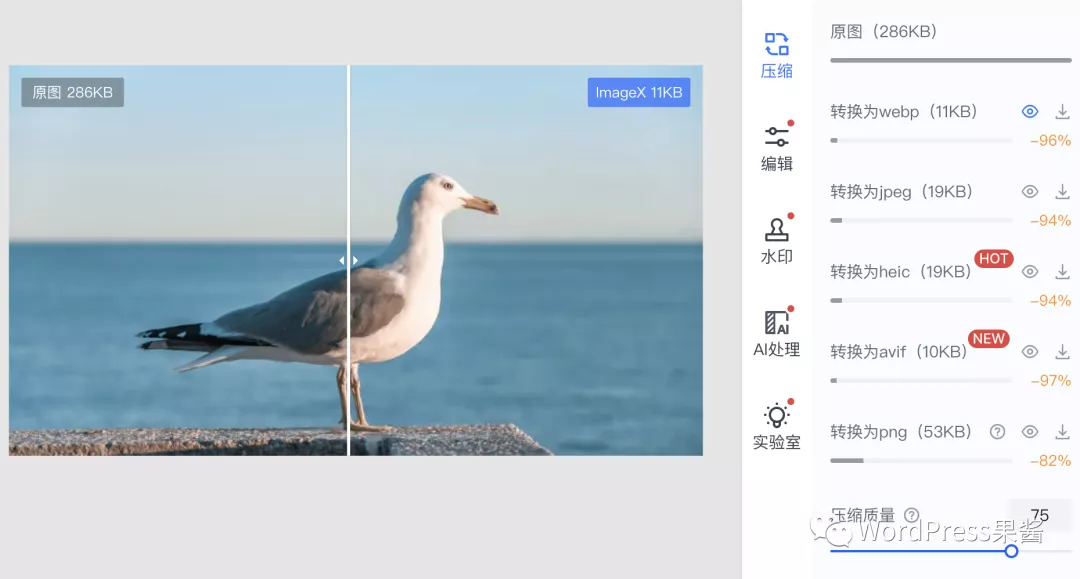The height and width of the screenshot is (579, 1080).
Task: Toggle preview eye for avif conversion
Action: pos(1030,352)
